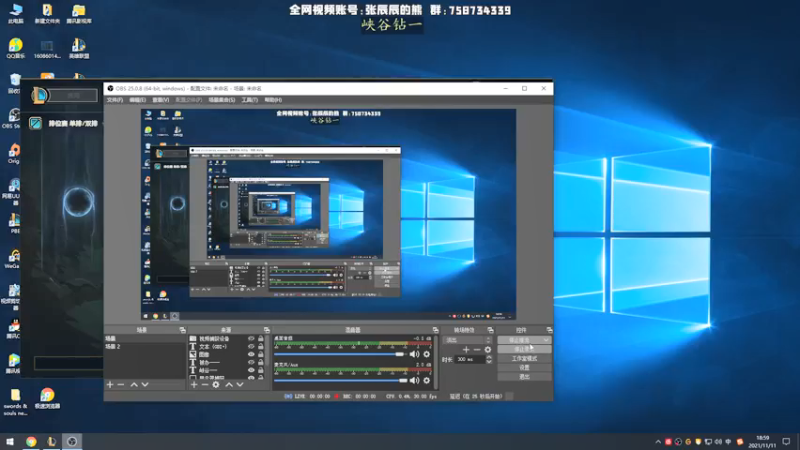Open 查看(V) menu in OBS

tap(161, 100)
